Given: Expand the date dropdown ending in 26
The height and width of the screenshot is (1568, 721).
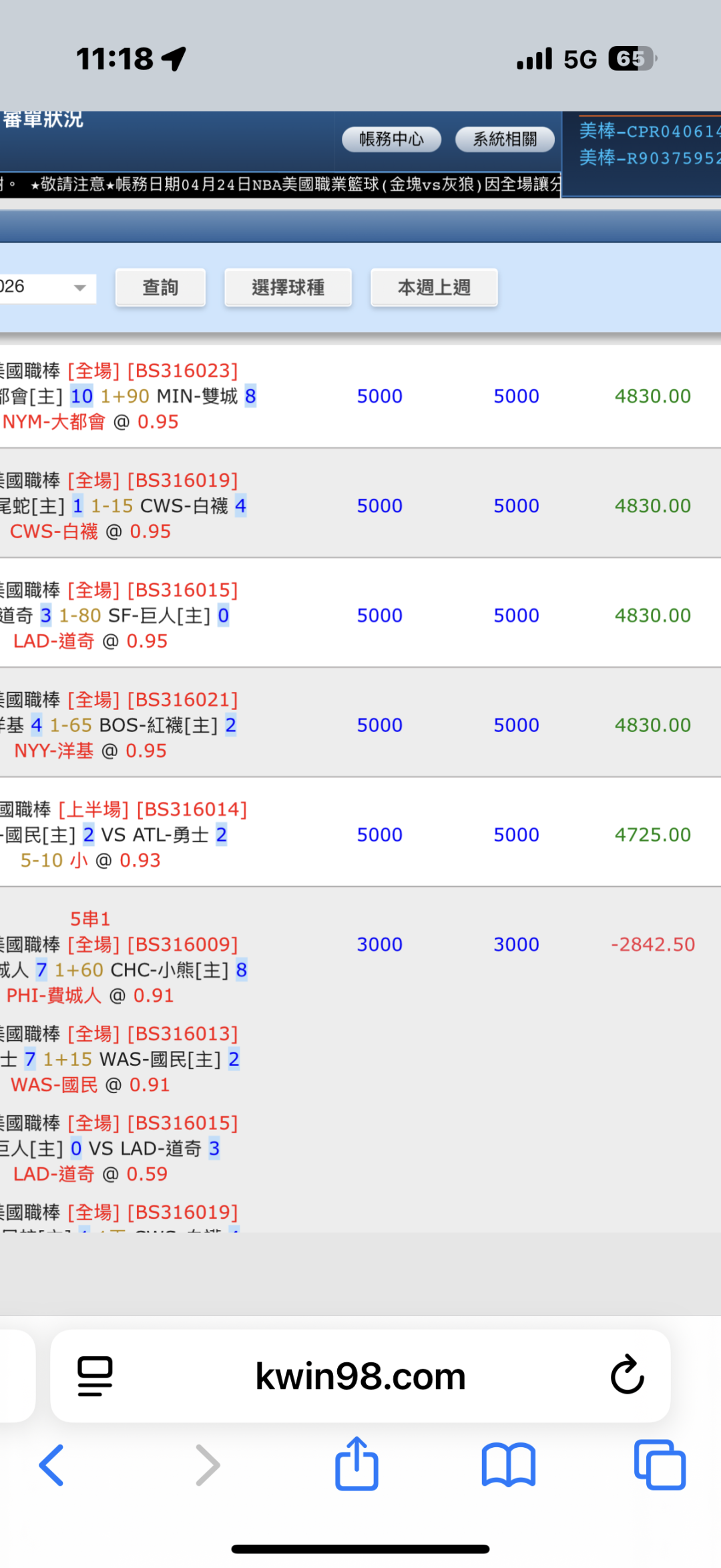Looking at the screenshot, I should point(79,288).
